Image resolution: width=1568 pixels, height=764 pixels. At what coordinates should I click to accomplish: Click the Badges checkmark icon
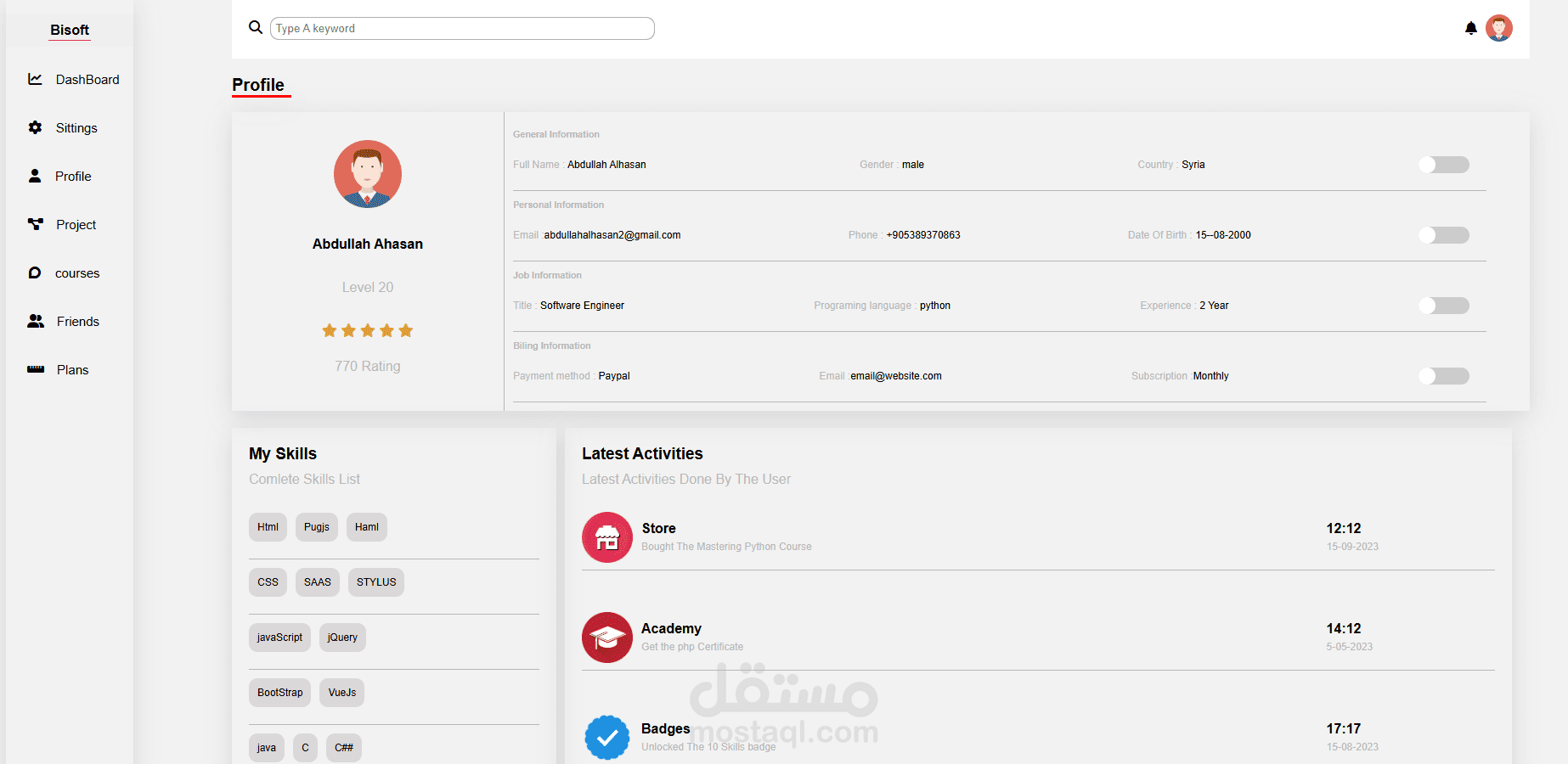click(x=607, y=738)
